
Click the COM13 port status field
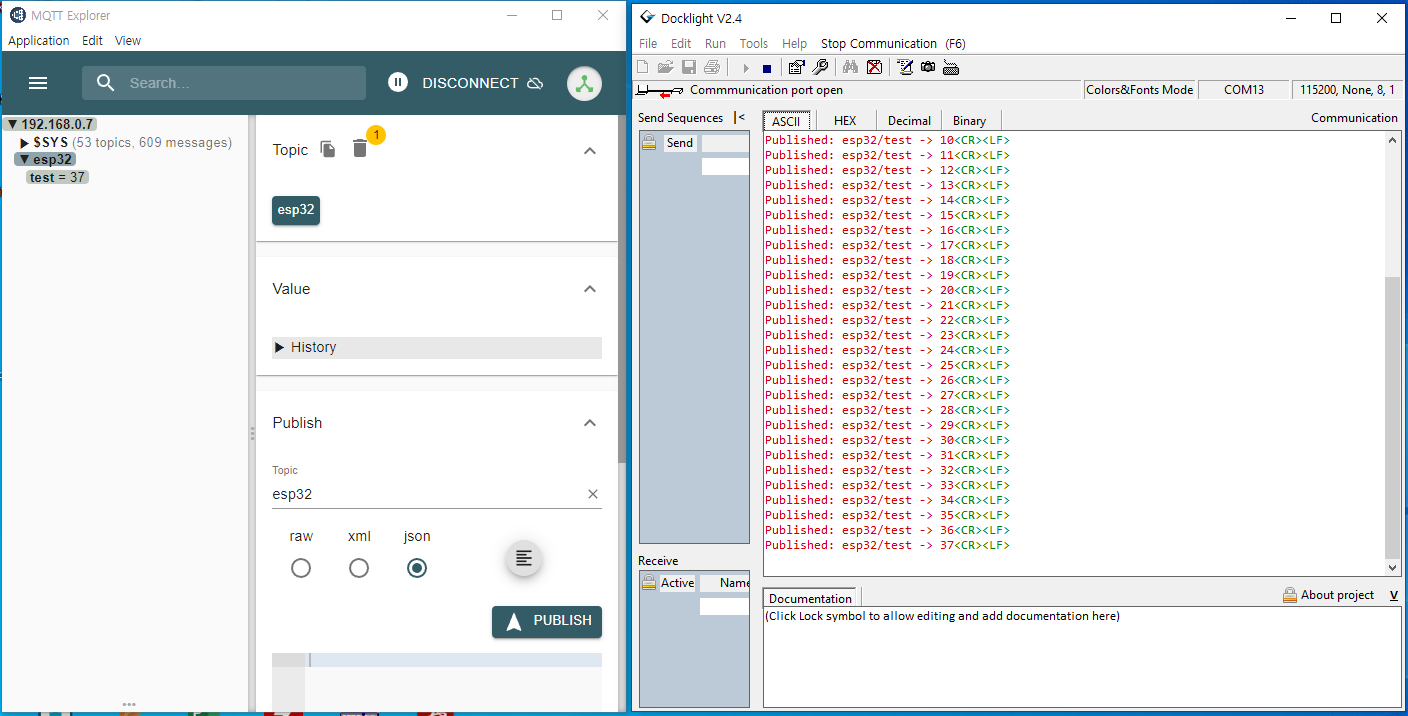coord(1244,90)
